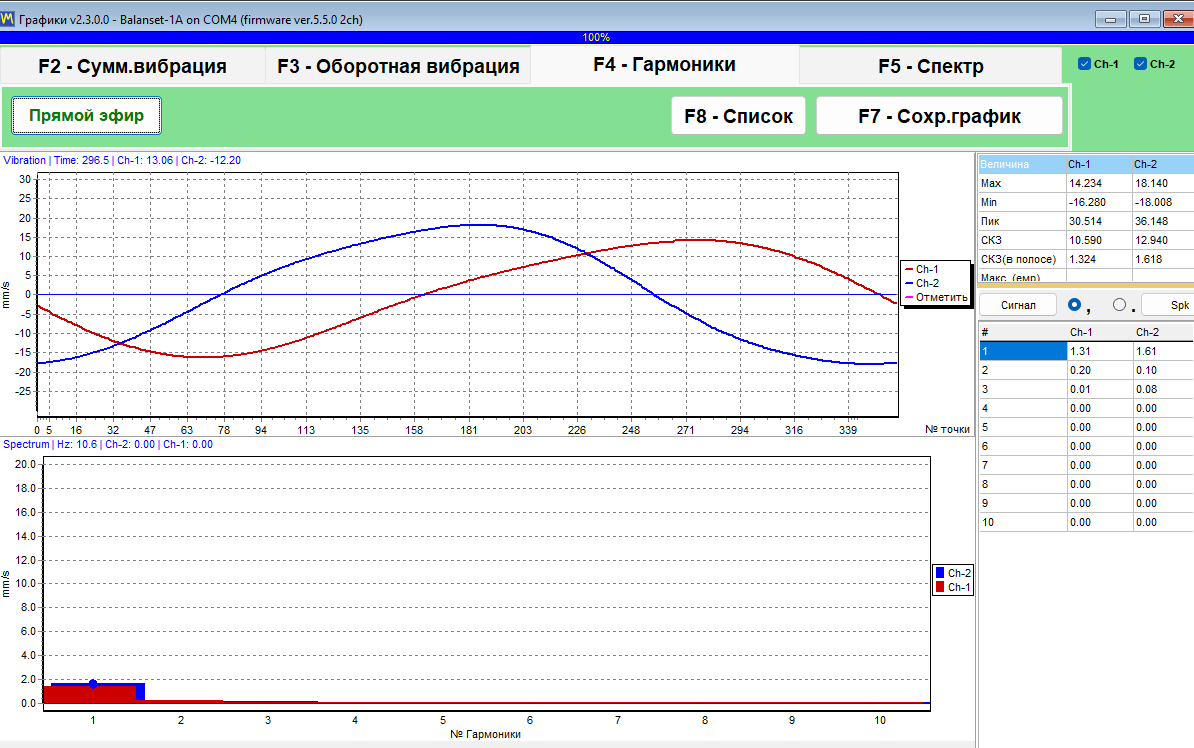The image size is (1194, 748).
Task: Click the Прямой эфир button
Action: [x=86, y=116]
